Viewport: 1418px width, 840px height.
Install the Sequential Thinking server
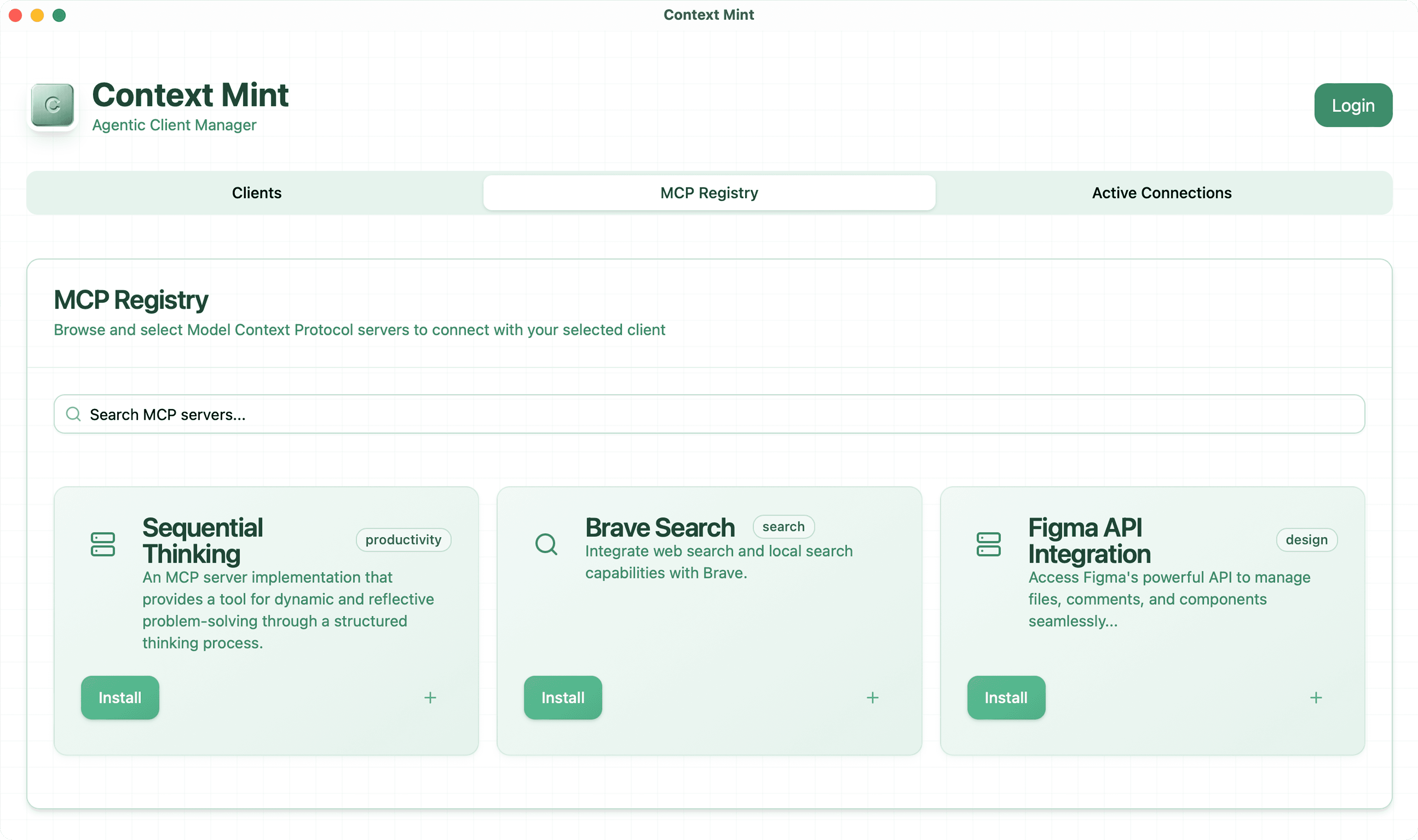tap(120, 697)
